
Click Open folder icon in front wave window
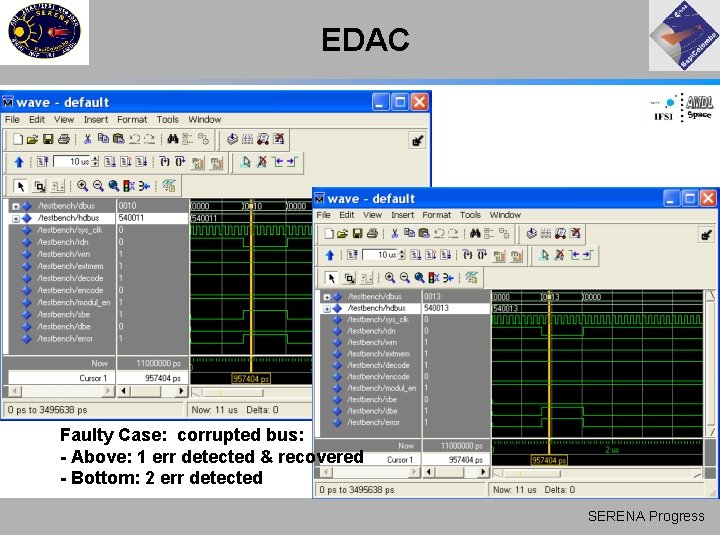(343, 233)
